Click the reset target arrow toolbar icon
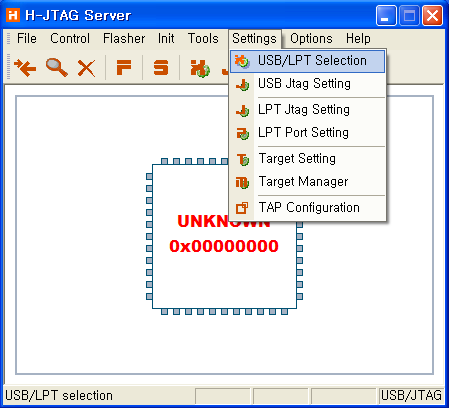 coord(25,68)
